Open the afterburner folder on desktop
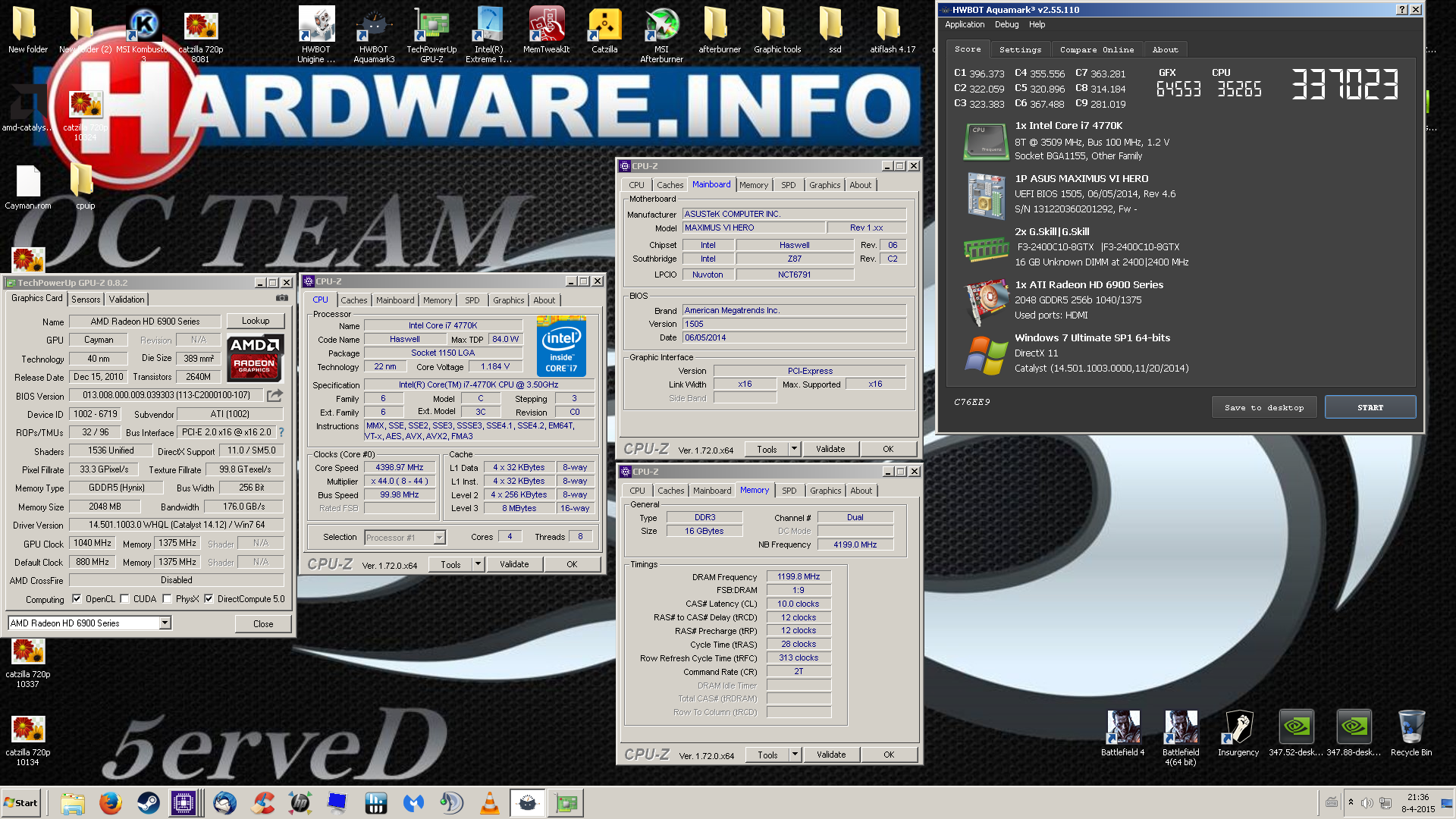This screenshot has width=1456, height=819. [x=720, y=30]
